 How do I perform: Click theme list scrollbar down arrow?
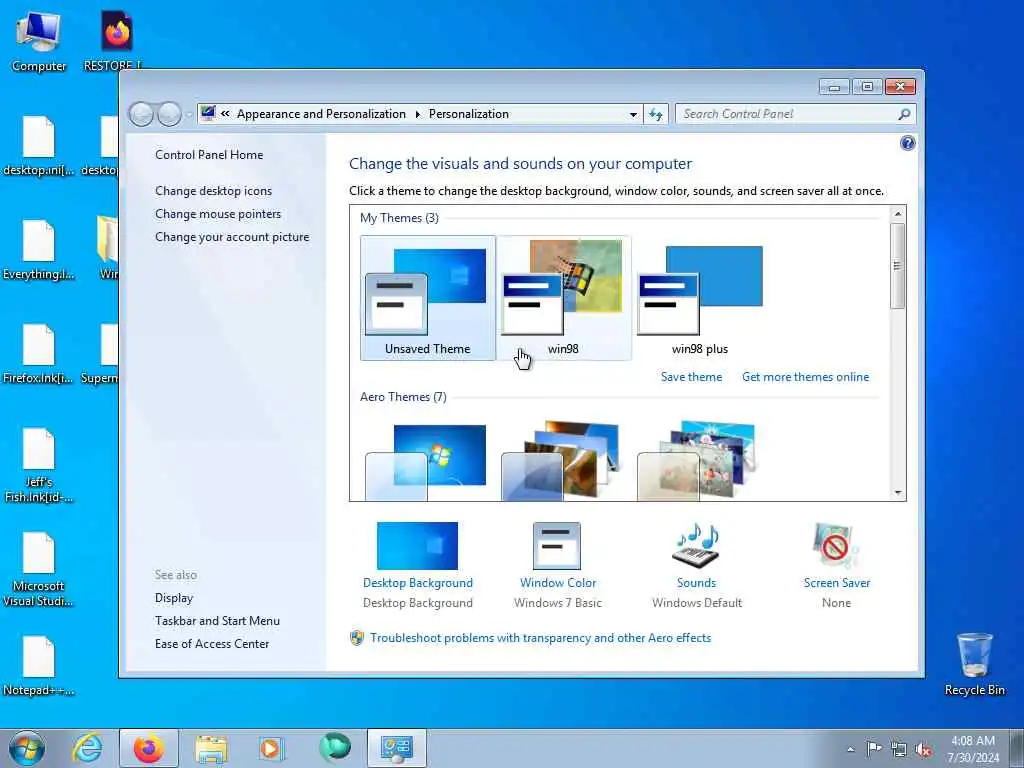pyautogui.click(x=897, y=493)
